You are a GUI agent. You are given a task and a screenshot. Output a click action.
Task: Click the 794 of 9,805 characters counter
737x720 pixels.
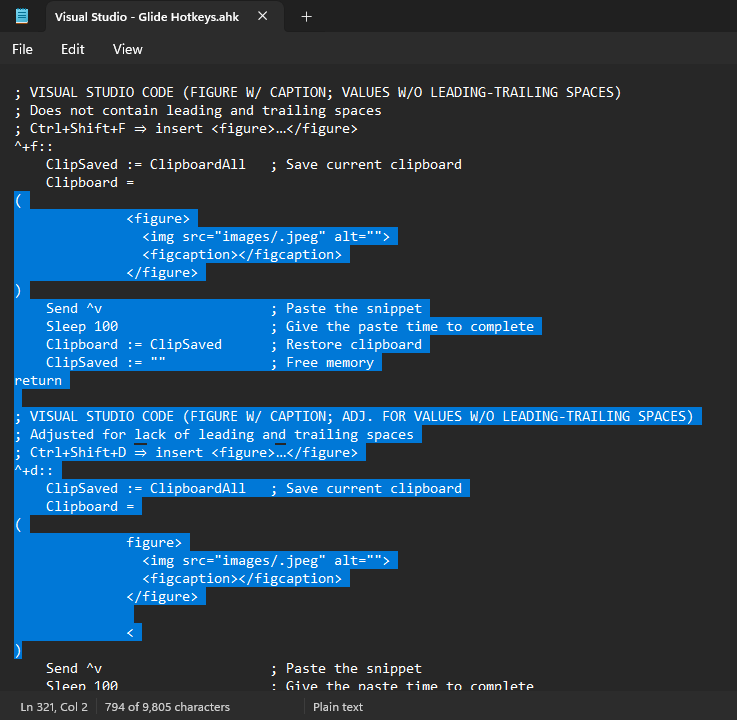(168, 707)
